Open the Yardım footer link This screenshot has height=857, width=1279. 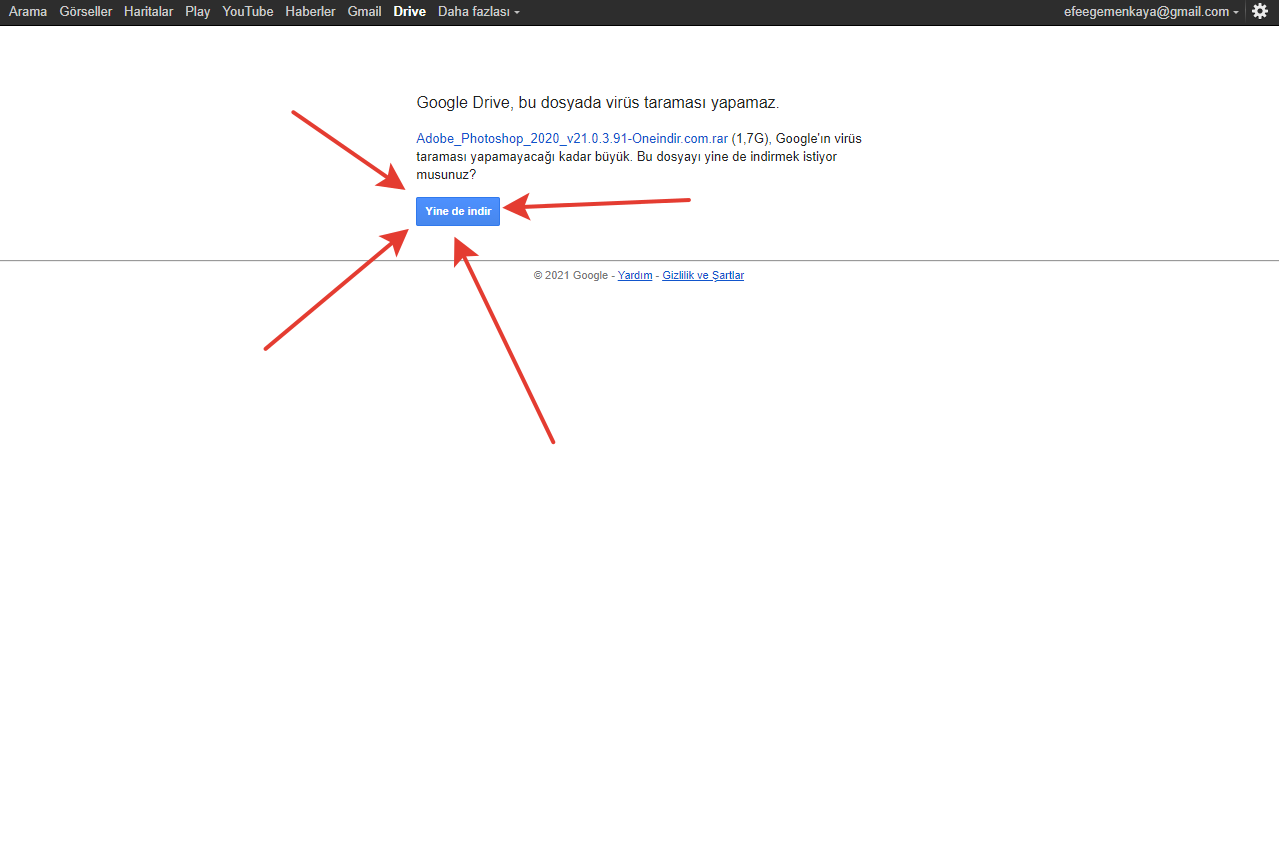point(635,275)
